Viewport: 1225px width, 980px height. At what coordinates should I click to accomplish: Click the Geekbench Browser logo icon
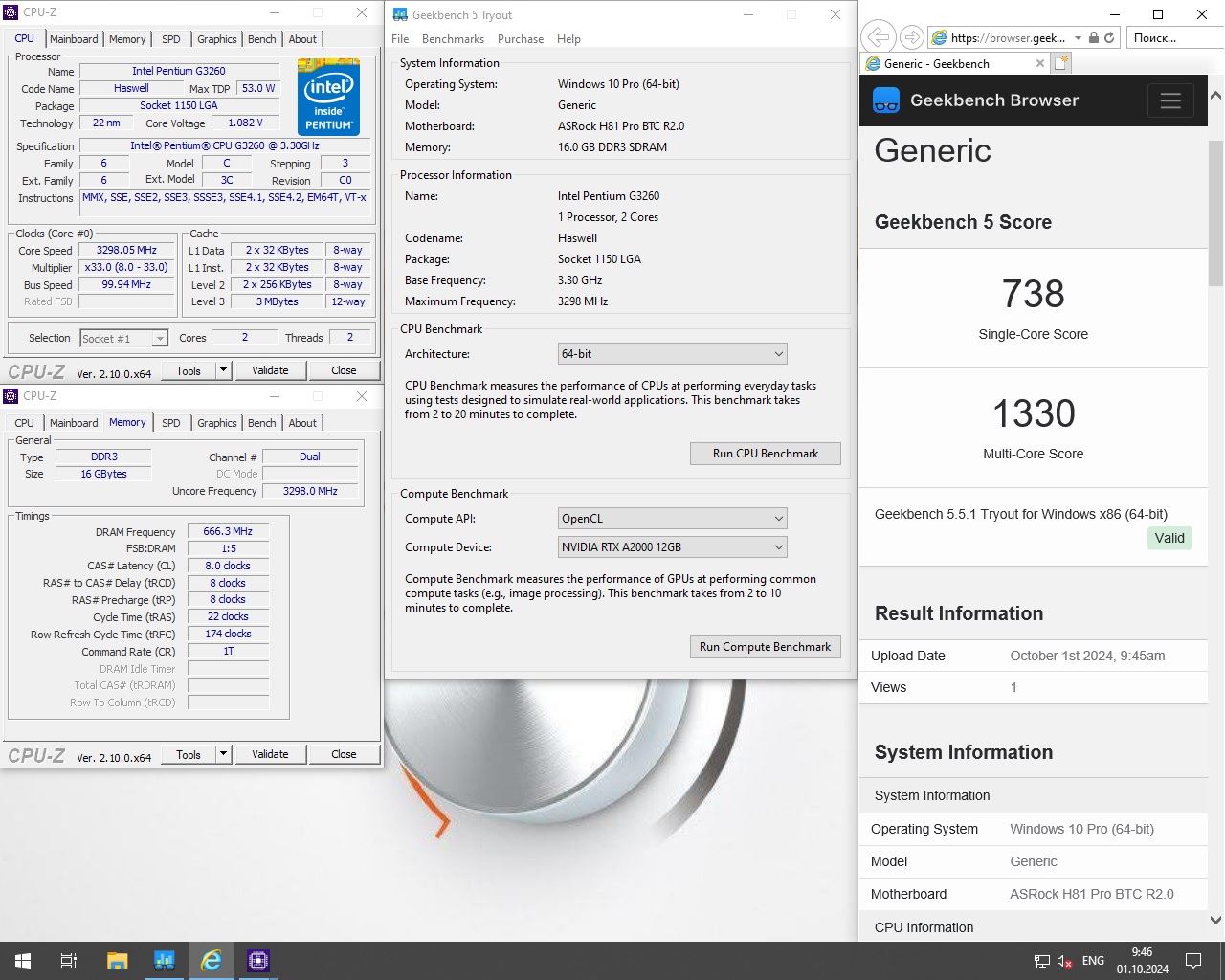886,100
